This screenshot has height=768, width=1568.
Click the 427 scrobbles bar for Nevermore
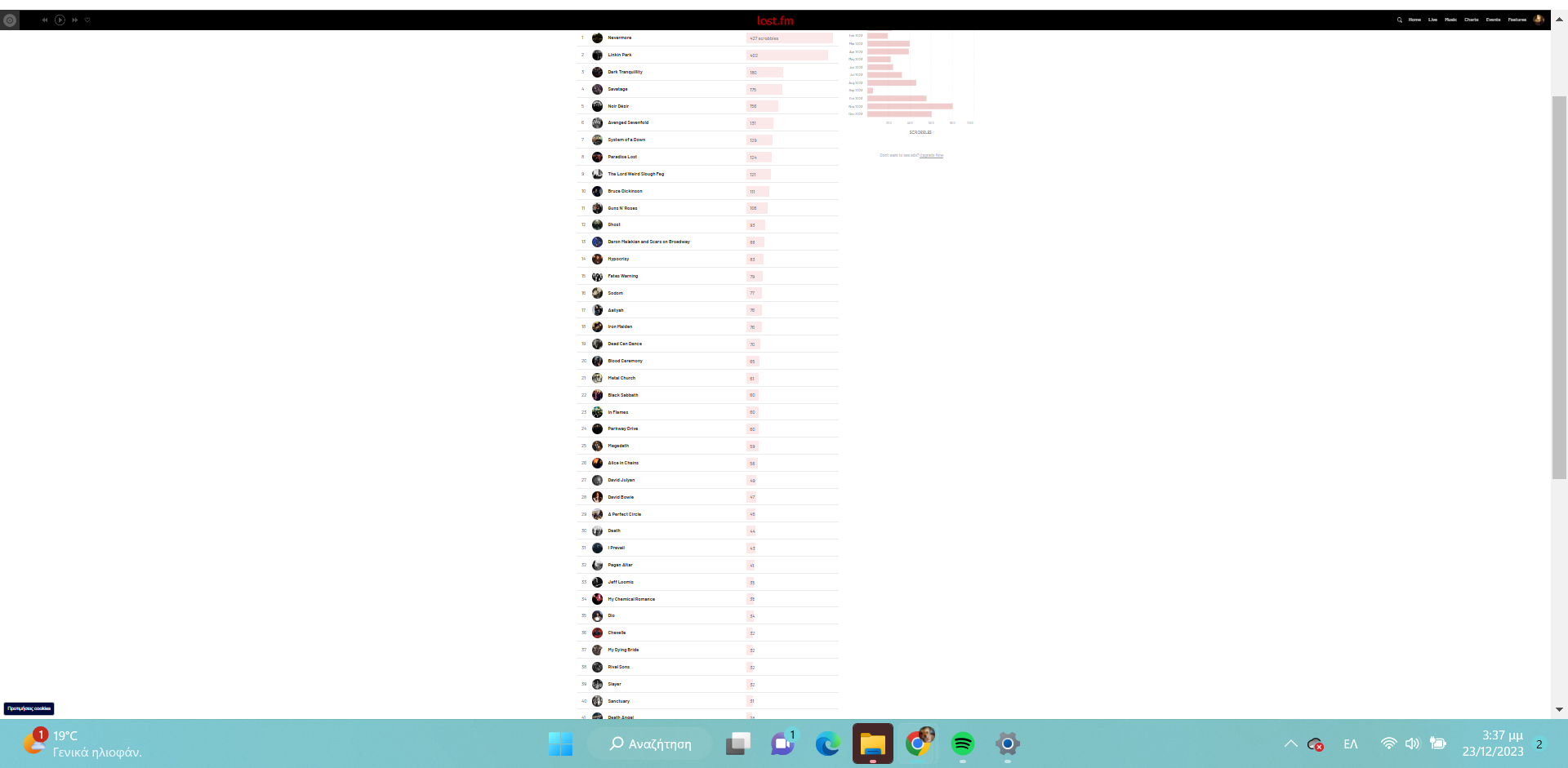(790, 38)
